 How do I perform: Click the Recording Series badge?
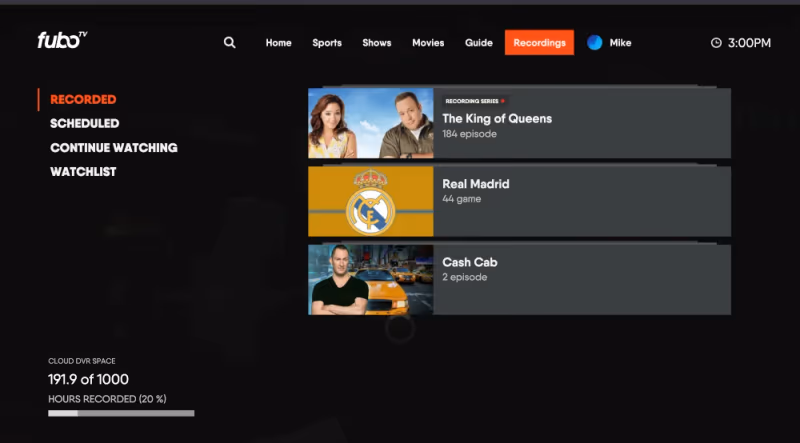[475, 101]
